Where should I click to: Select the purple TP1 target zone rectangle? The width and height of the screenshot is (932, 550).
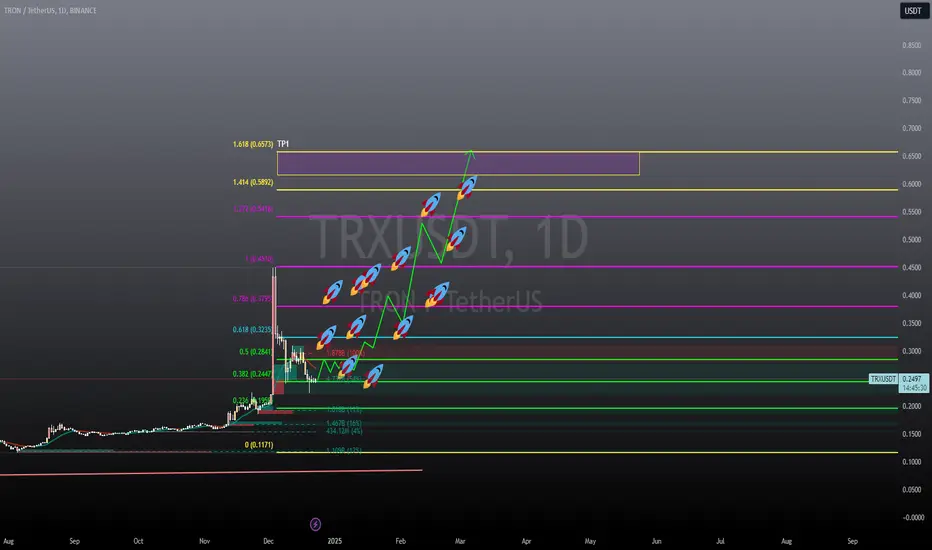tap(458, 164)
